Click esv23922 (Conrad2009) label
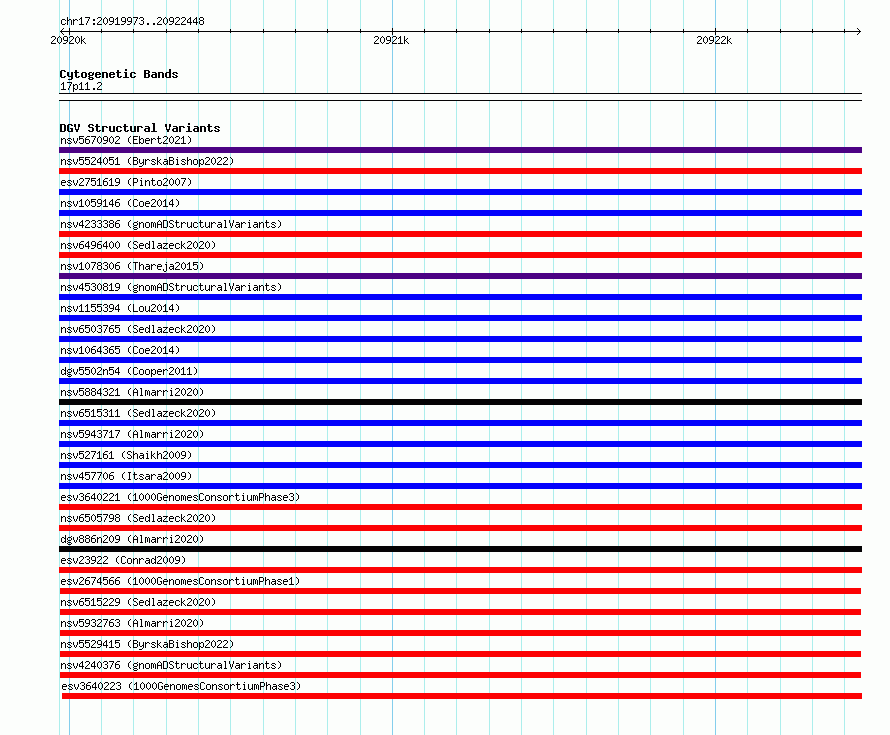The height and width of the screenshot is (735, 890). click(123, 560)
